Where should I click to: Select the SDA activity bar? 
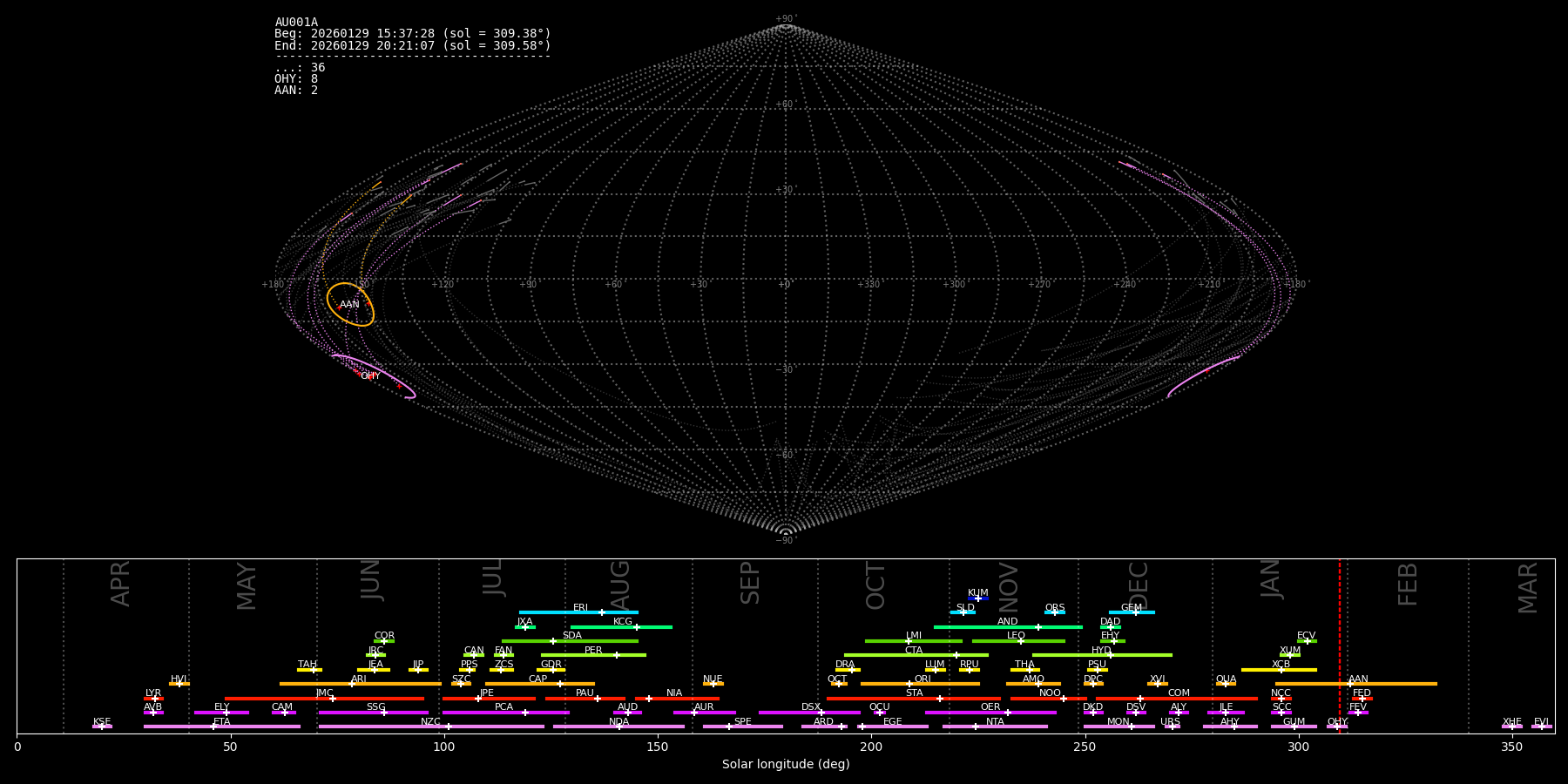click(570, 641)
